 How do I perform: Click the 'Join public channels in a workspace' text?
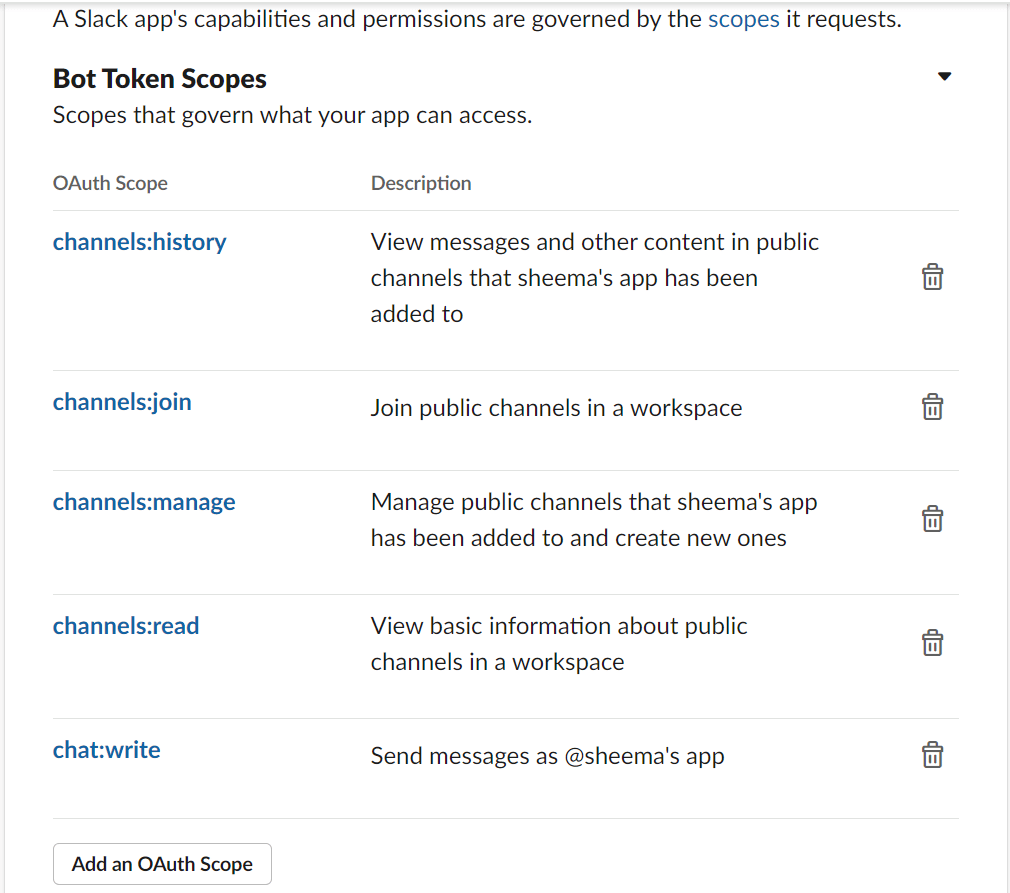(x=556, y=408)
